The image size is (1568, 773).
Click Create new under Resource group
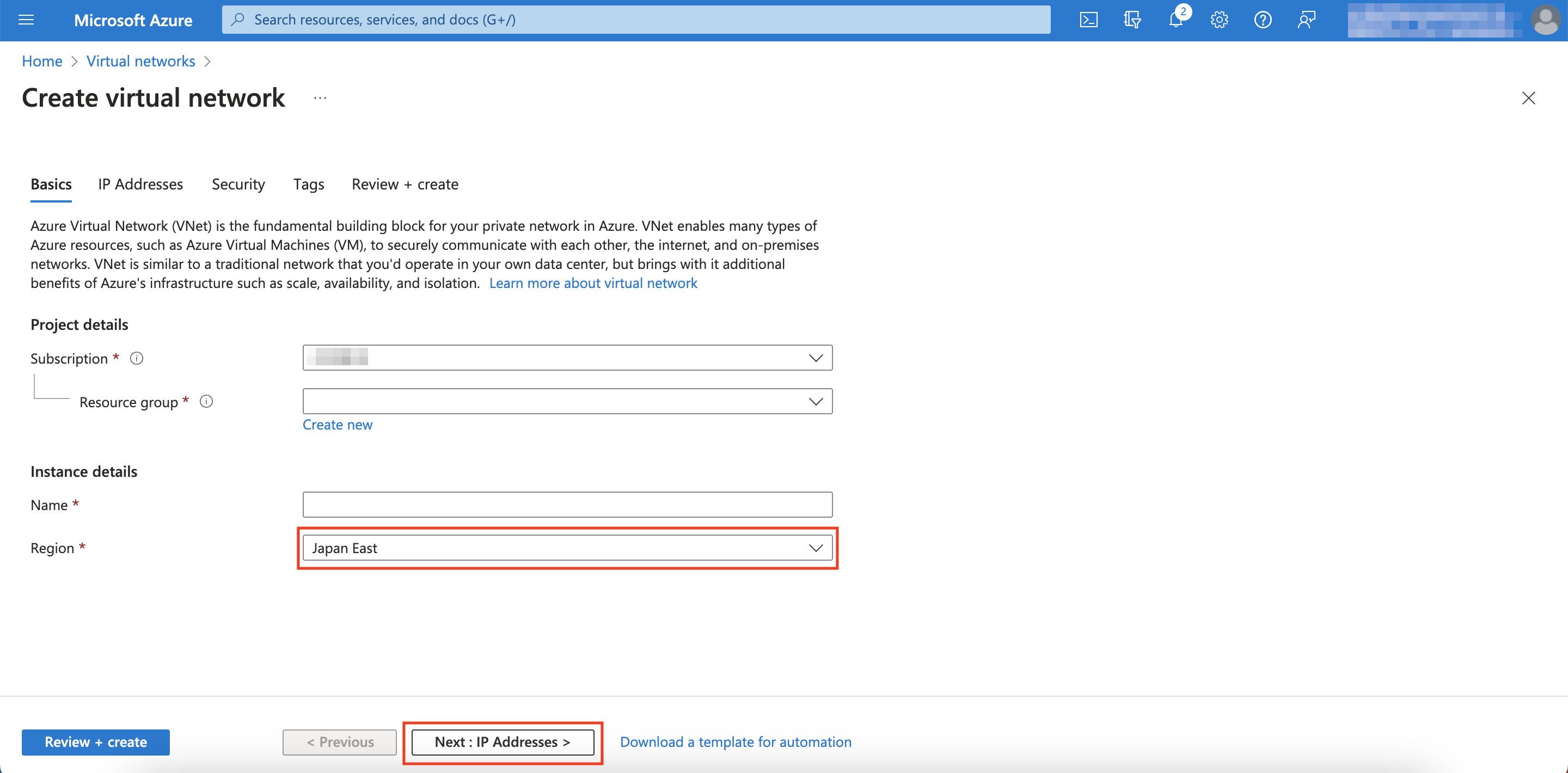[x=337, y=424]
